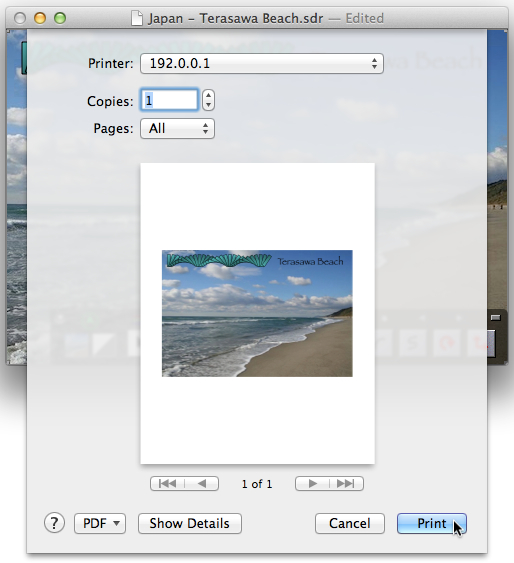Click the document proxy icon in title bar
Image resolution: width=514 pixels, height=563 pixels.
tap(137, 18)
